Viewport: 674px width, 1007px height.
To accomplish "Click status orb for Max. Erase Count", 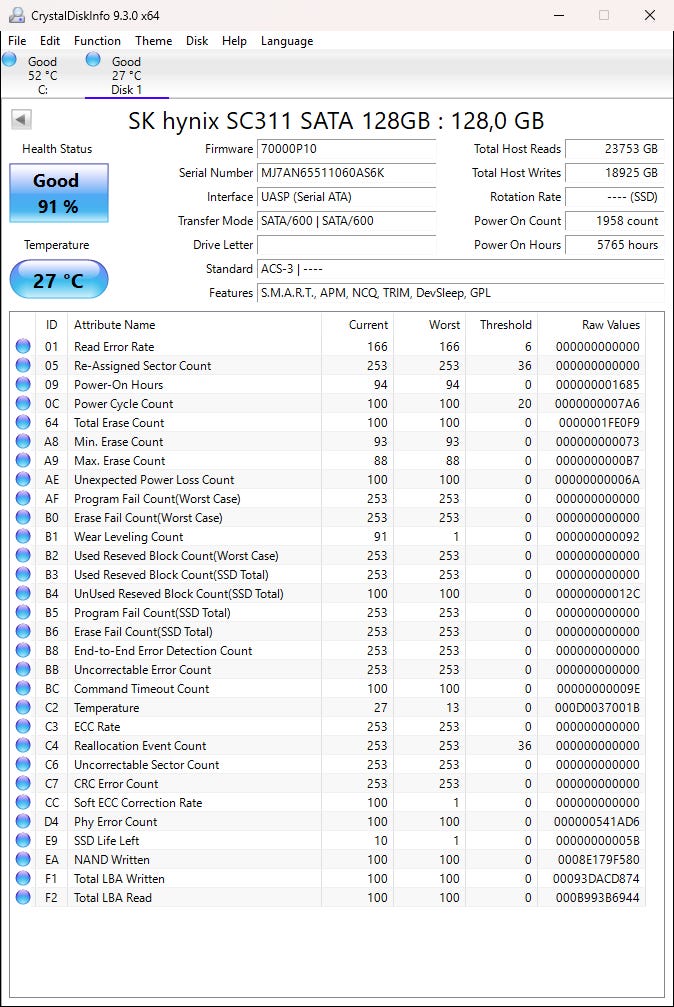I will point(23,460).
